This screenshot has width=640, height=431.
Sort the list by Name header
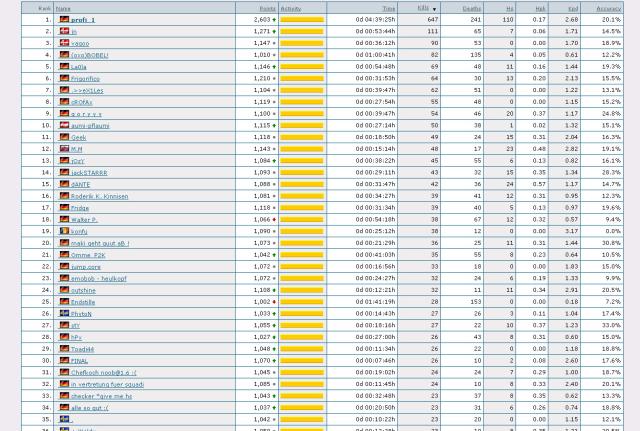pyautogui.click(x=63, y=8)
